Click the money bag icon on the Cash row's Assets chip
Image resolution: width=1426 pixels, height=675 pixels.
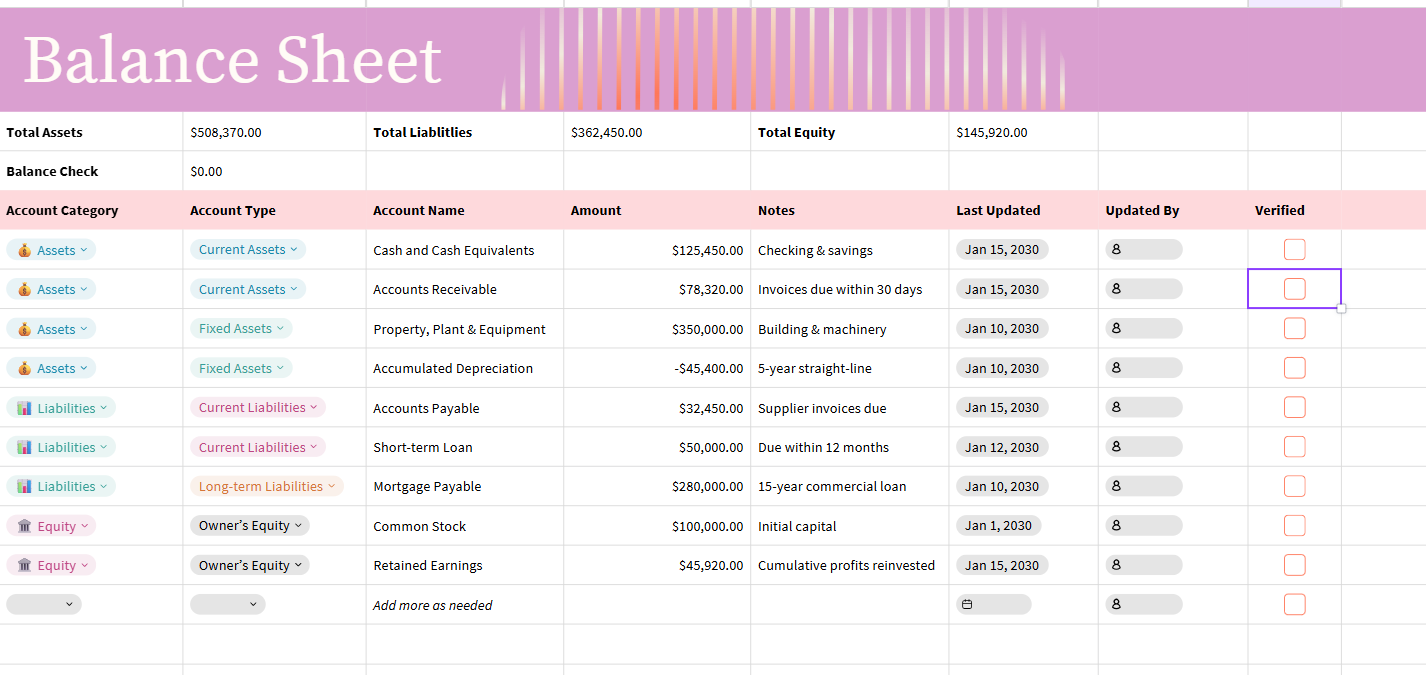[24, 250]
